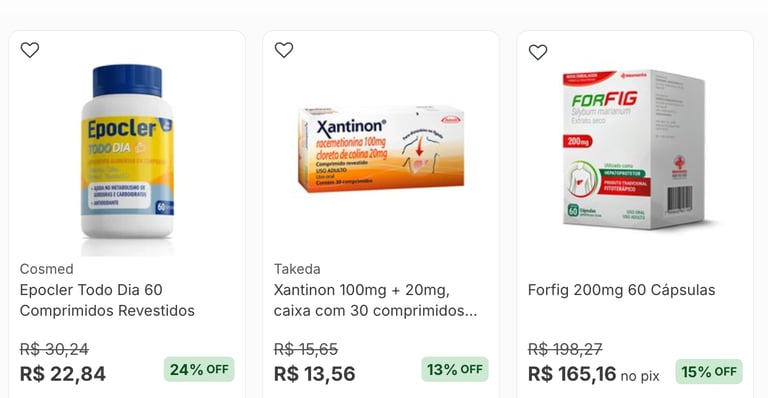Screen dimensions: 768x398
Task: Select the R$ 22,84 Epocler price
Action: point(63,374)
